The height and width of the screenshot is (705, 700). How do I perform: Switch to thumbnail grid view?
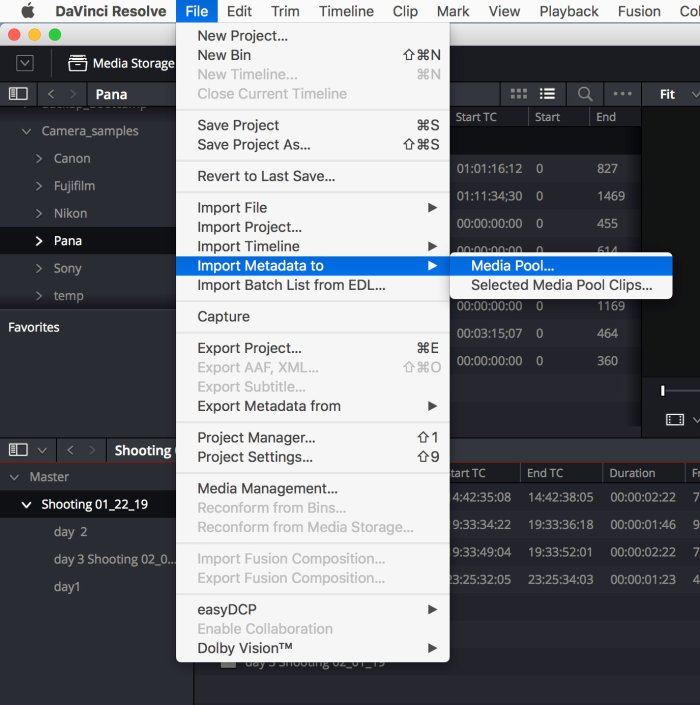(518, 94)
